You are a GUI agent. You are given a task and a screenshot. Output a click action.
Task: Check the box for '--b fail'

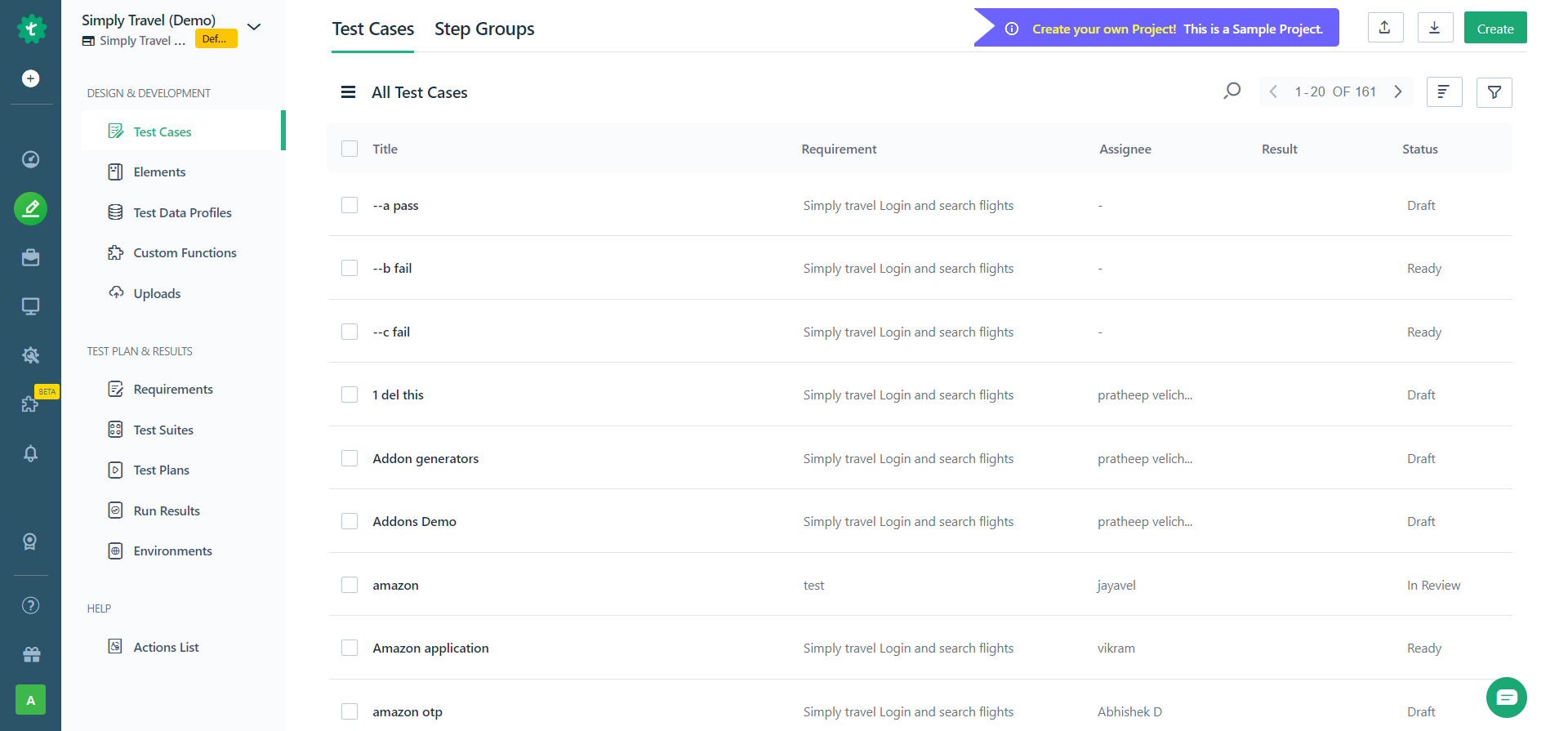(350, 268)
